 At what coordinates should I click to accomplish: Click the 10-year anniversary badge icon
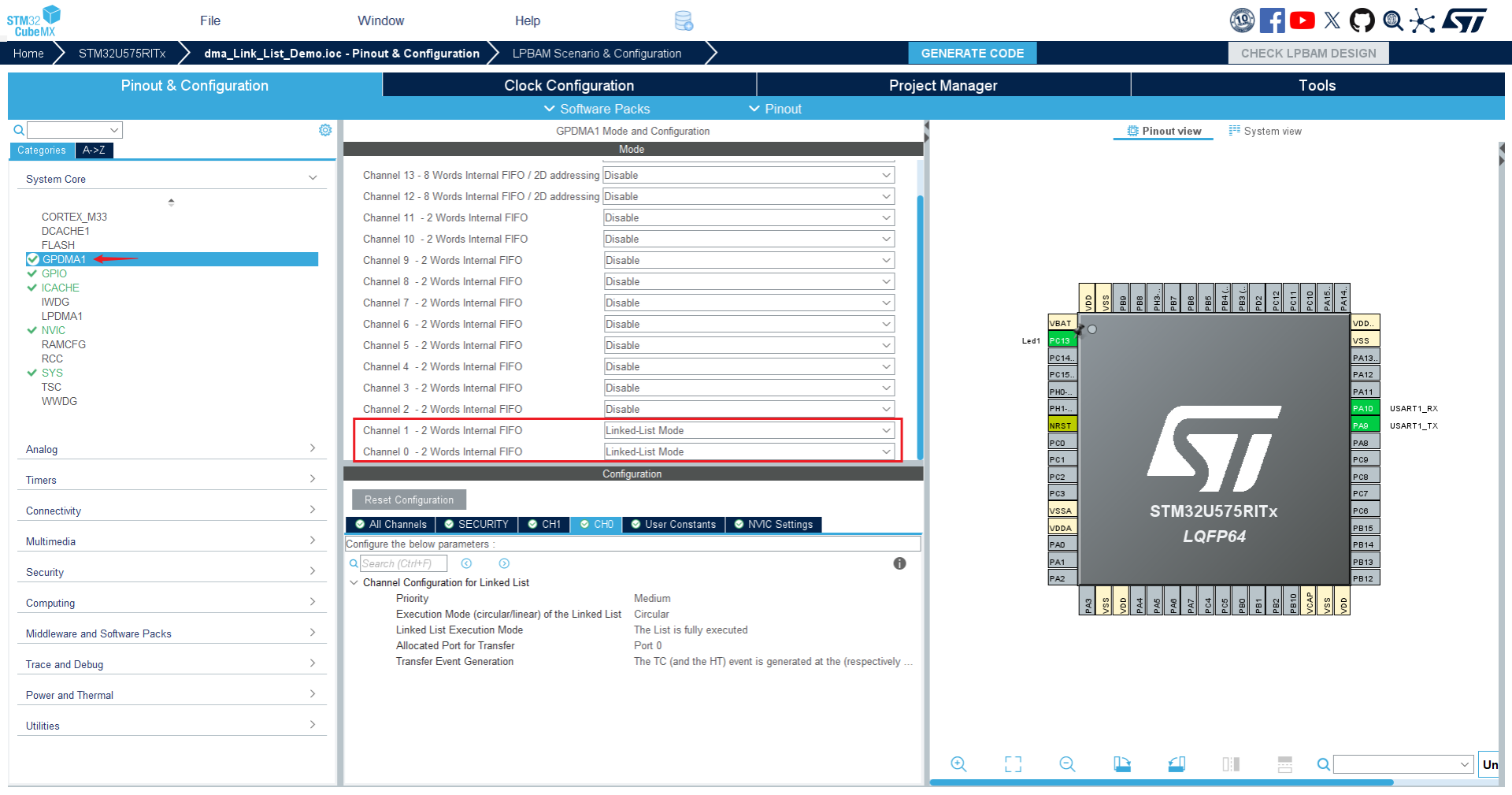(x=1242, y=20)
